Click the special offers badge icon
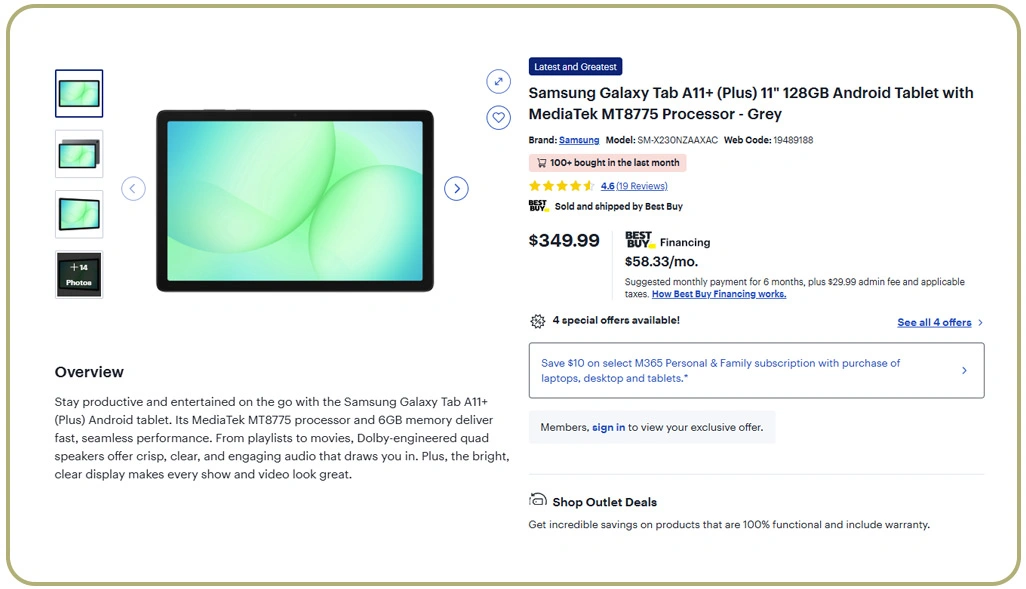Image resolution: width=1026 pixels, height=589 pixels. [538, 321]
